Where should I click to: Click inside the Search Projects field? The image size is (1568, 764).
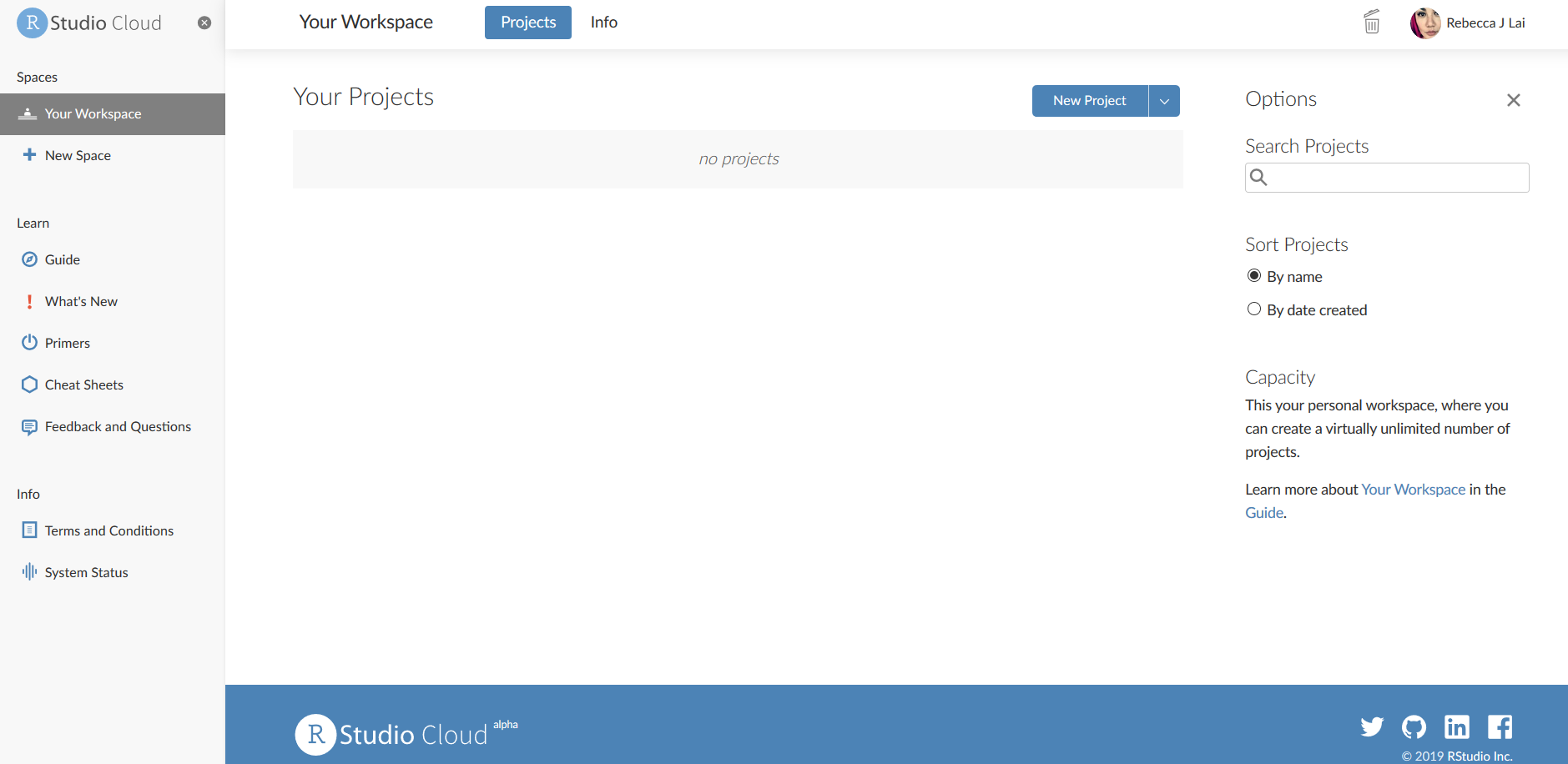tap(1387, 178)
